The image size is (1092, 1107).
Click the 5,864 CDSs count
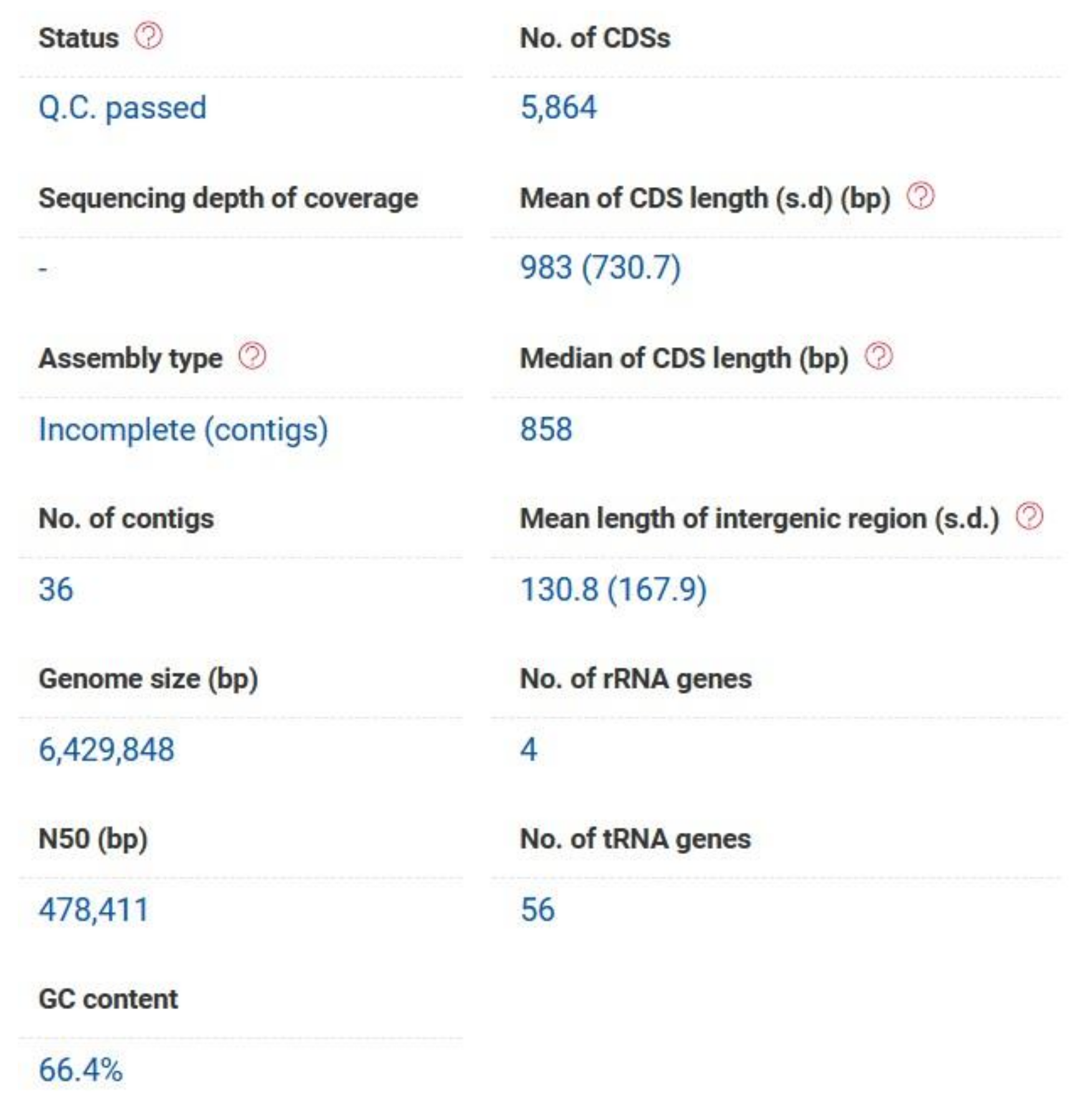point(558,107)
